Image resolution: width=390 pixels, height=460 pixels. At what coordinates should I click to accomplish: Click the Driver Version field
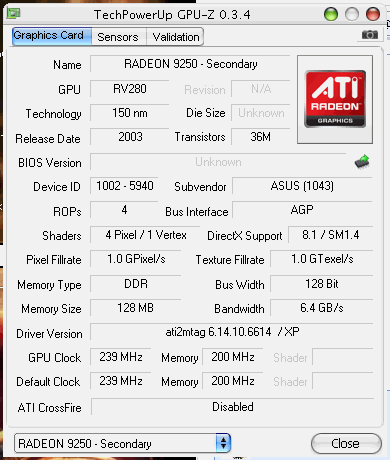point(232,332)
